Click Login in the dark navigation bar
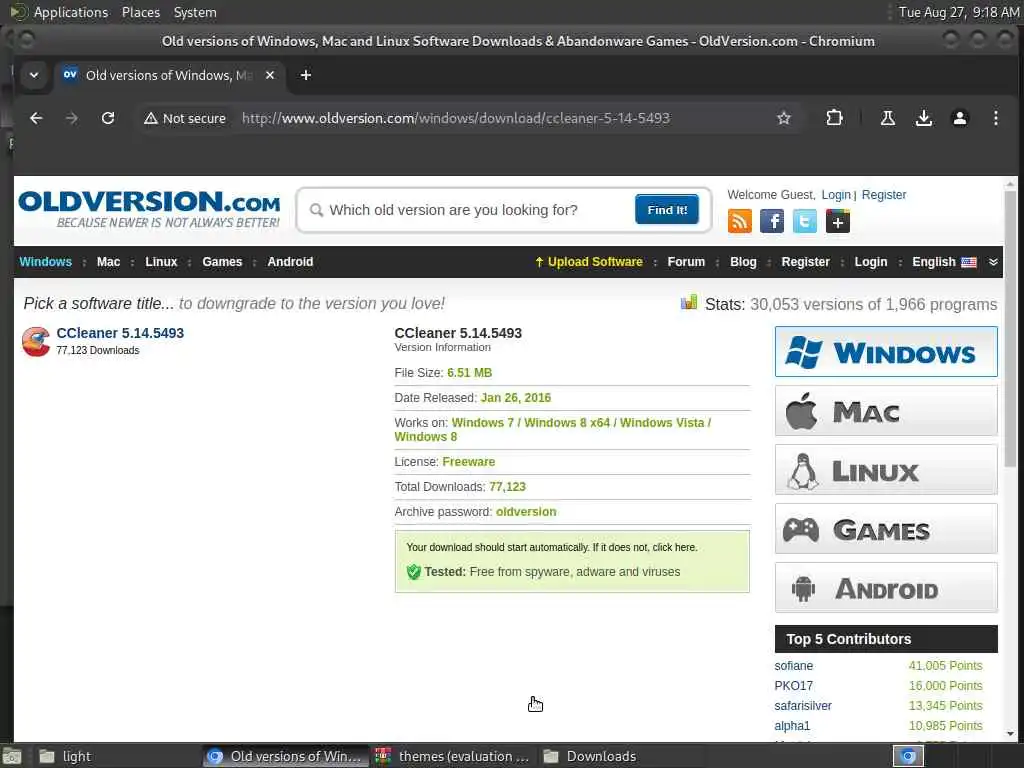The width and height of the screenshot is (1024, 768). click(x=871, y=262)
